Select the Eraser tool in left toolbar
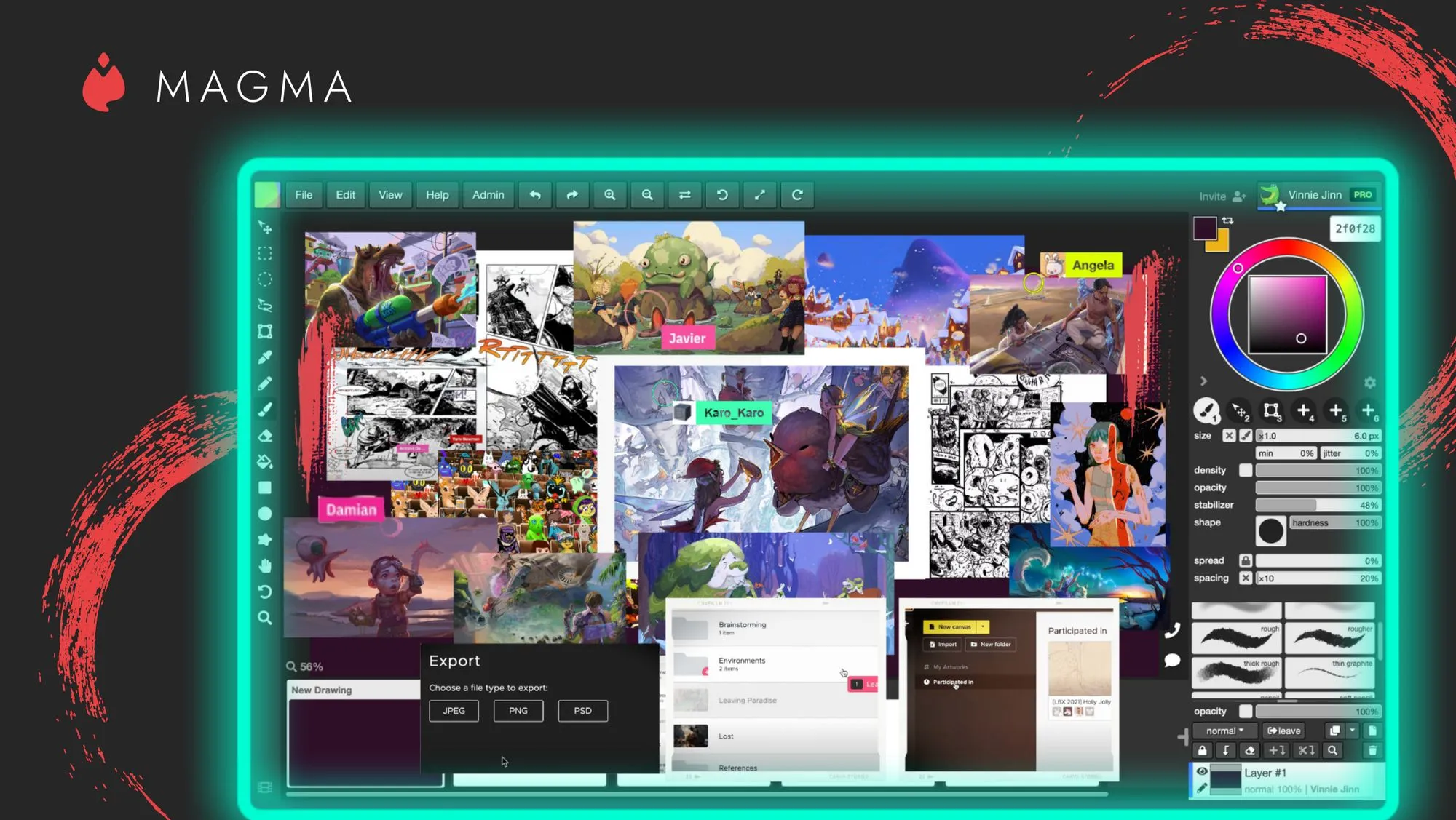Viewport: 1456px width, 820px height. click(x=265, y=436)
